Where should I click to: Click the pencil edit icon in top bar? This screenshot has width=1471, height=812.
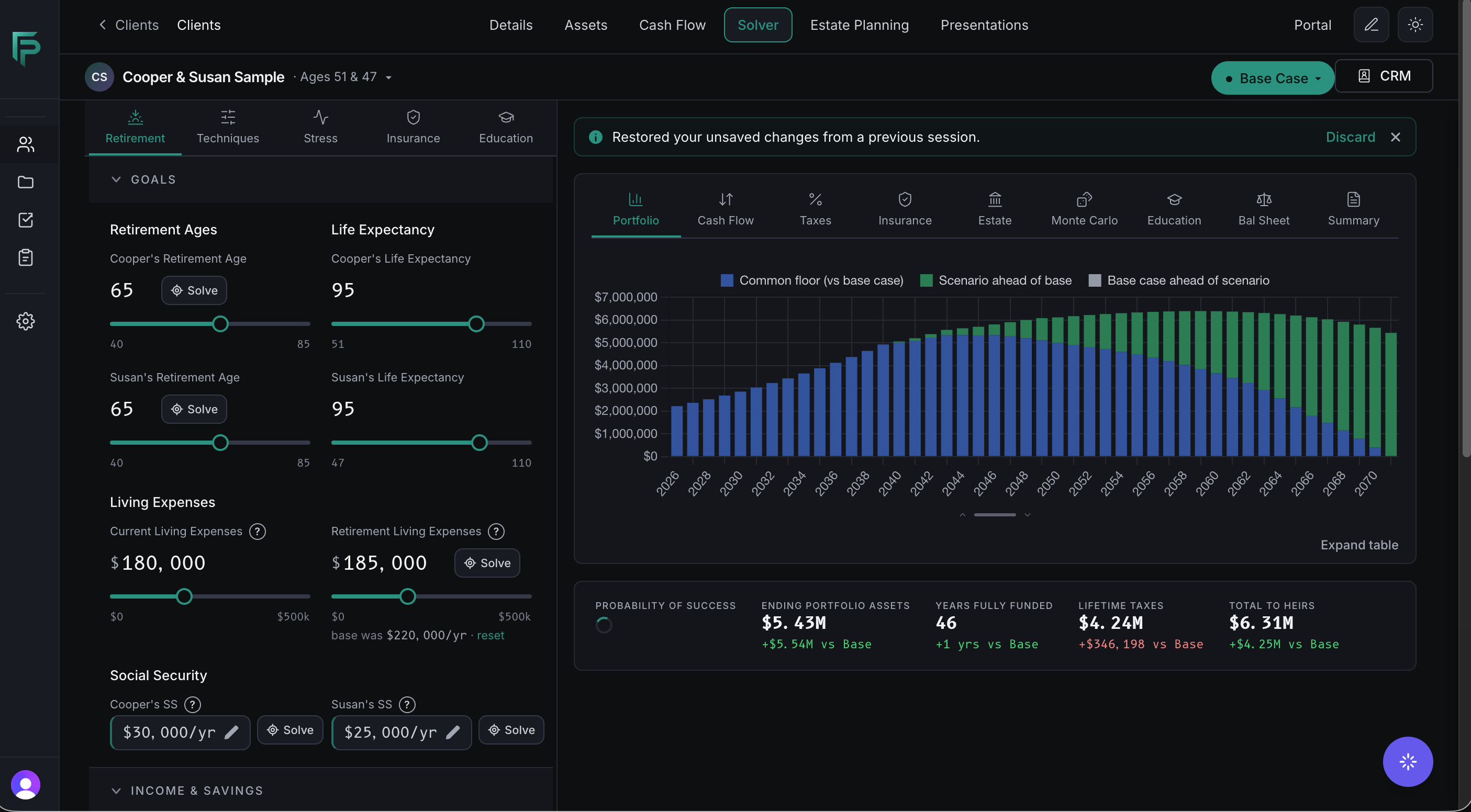point(1370,25)
